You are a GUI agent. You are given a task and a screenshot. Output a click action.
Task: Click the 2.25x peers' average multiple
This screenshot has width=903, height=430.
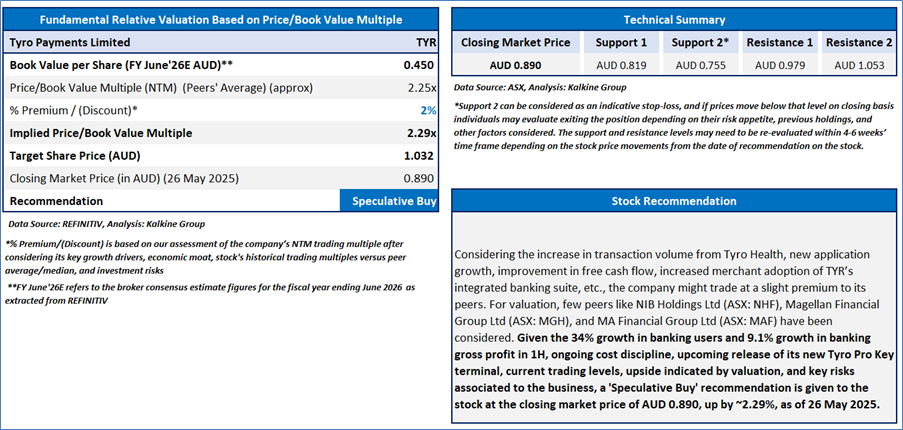pyautogui.click(x=421, y=88)
